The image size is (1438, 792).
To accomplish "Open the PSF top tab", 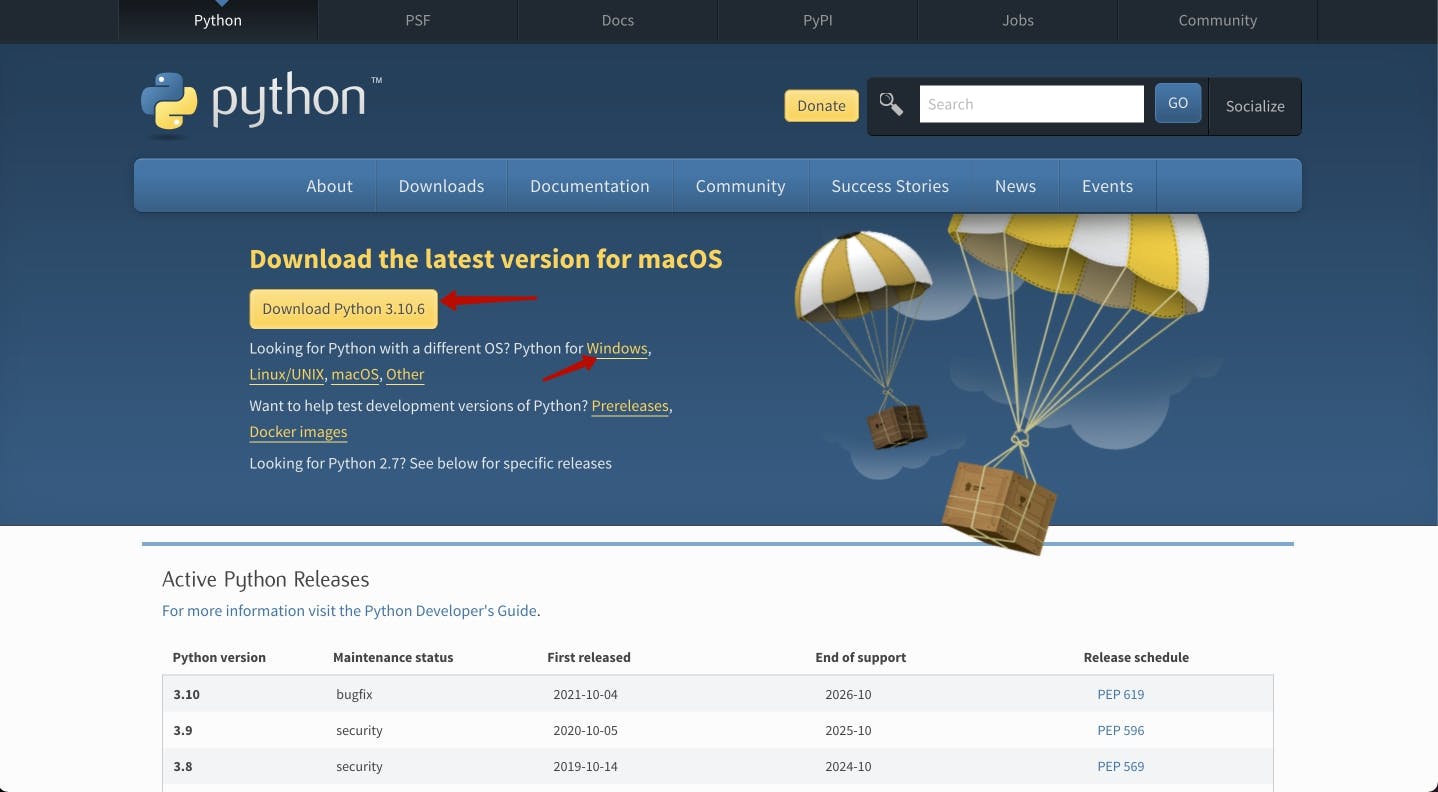I will click(418, 20).
